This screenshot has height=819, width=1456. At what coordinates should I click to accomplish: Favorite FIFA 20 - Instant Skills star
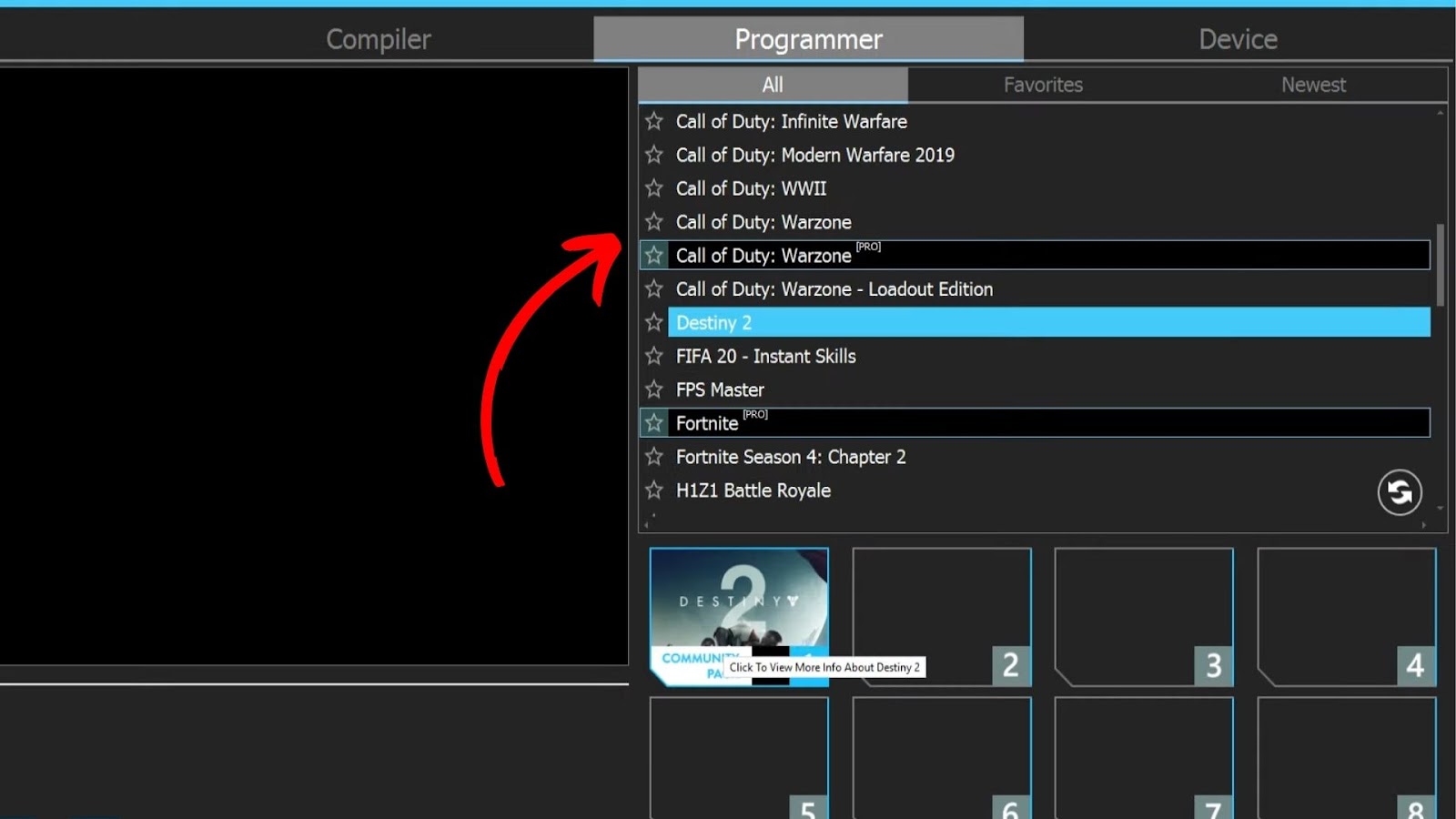point(654,356)
